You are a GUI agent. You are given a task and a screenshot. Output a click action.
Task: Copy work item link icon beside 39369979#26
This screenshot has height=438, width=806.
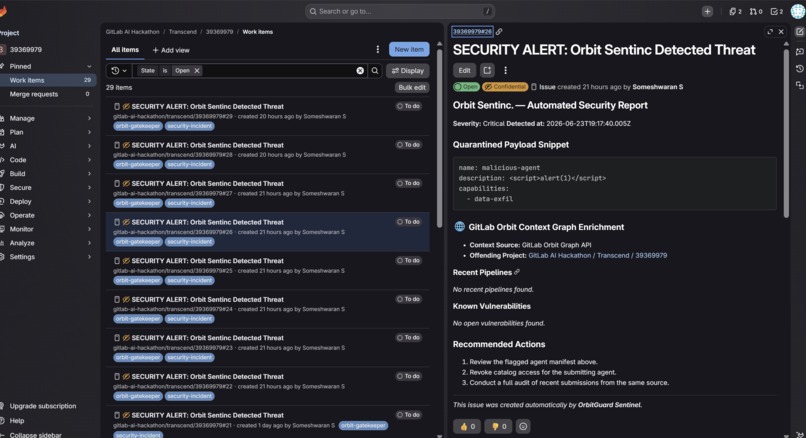(x=499, y=31)
